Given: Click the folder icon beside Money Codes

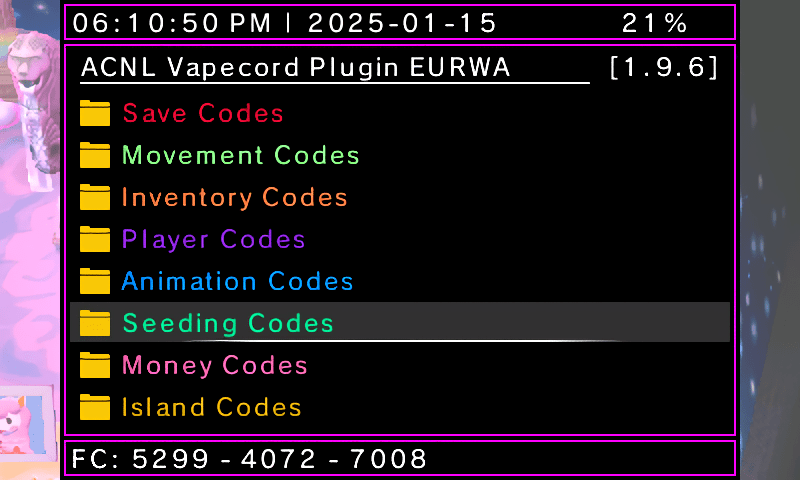Looking at the screenshot, I should click(95, 365).
